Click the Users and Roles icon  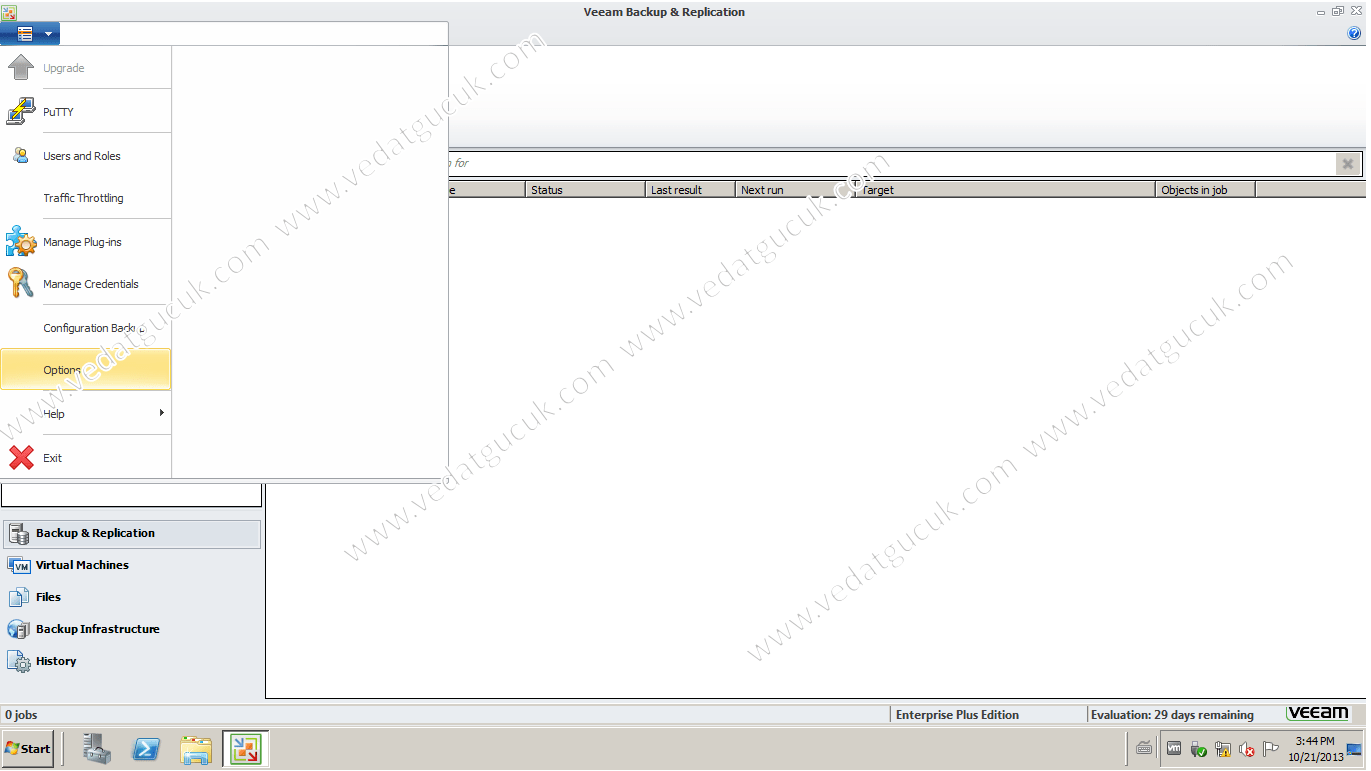tap(21, 155)
